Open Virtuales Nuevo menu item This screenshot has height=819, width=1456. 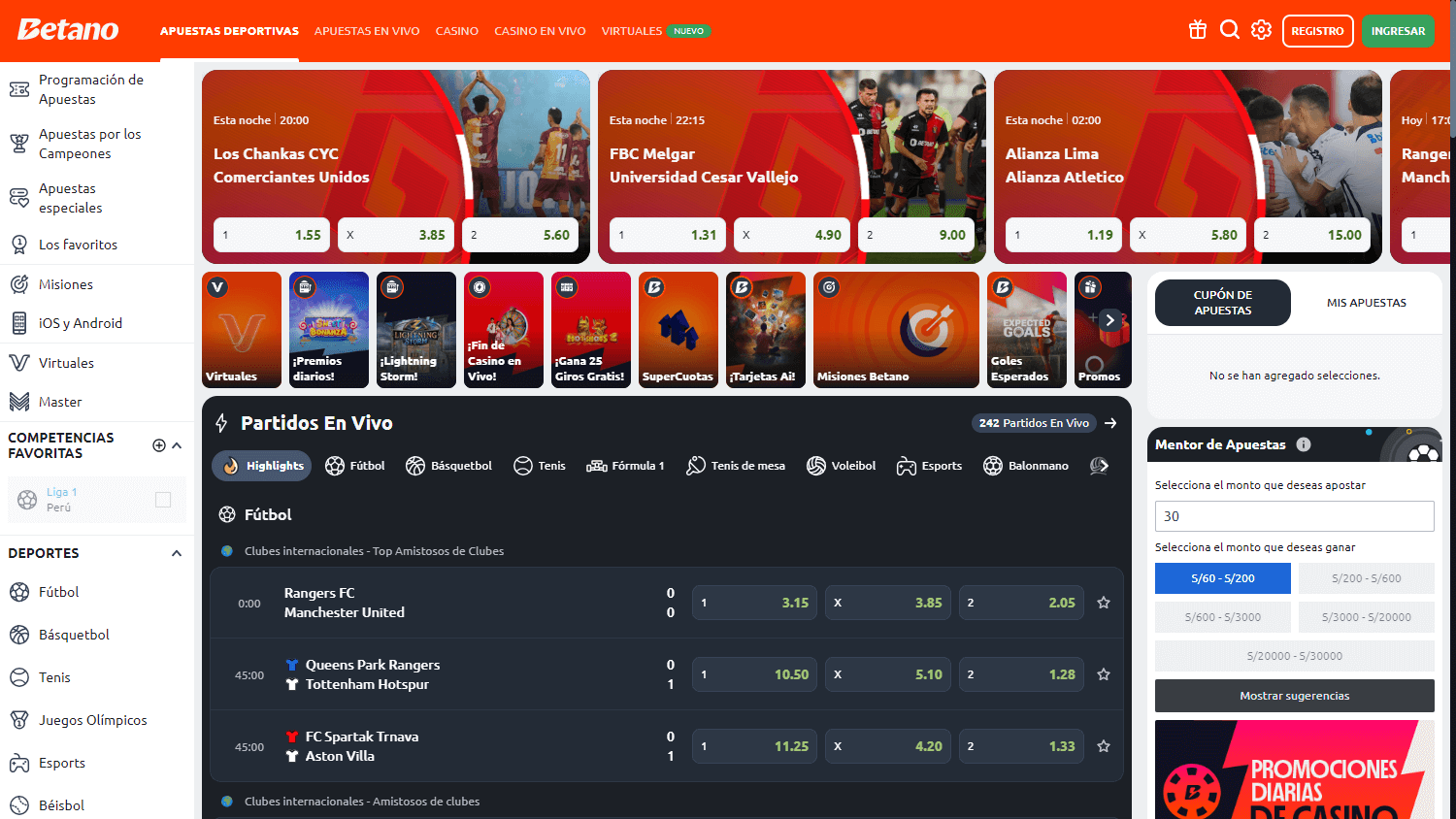point(656,31)
